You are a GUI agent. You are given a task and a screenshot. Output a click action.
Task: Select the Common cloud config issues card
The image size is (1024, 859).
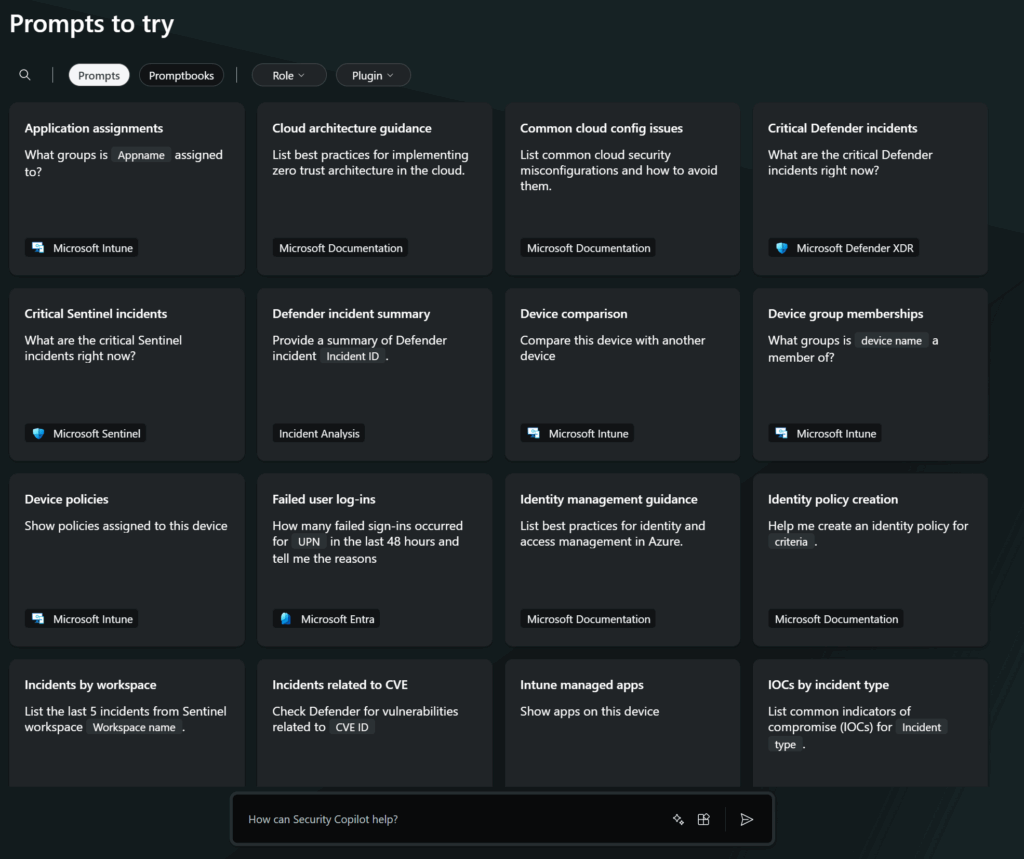pyautogui.click(x=622, y=189)
